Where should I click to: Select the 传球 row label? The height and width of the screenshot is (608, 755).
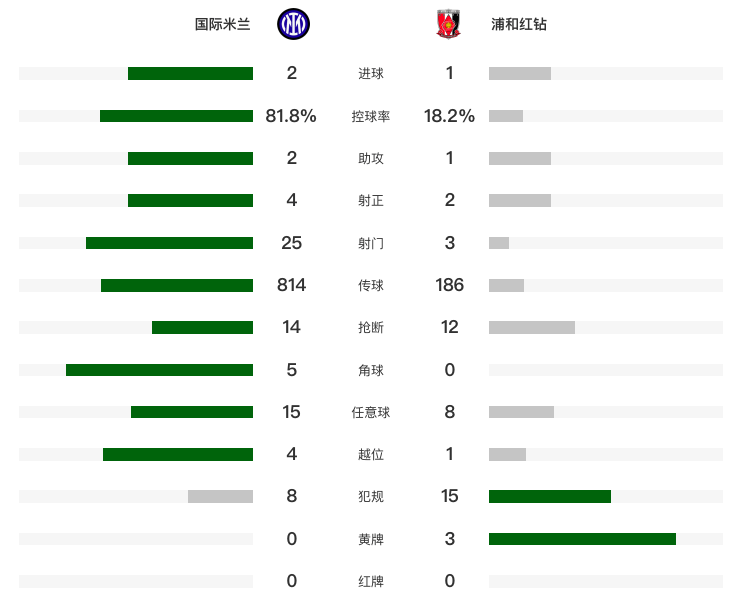tap(371, 285)
